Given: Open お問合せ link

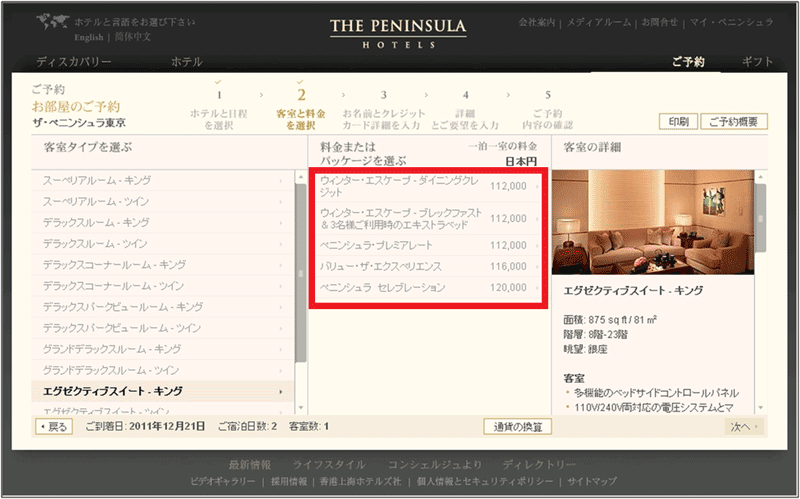Looking at the screenshot, I should tap(660, 22).
